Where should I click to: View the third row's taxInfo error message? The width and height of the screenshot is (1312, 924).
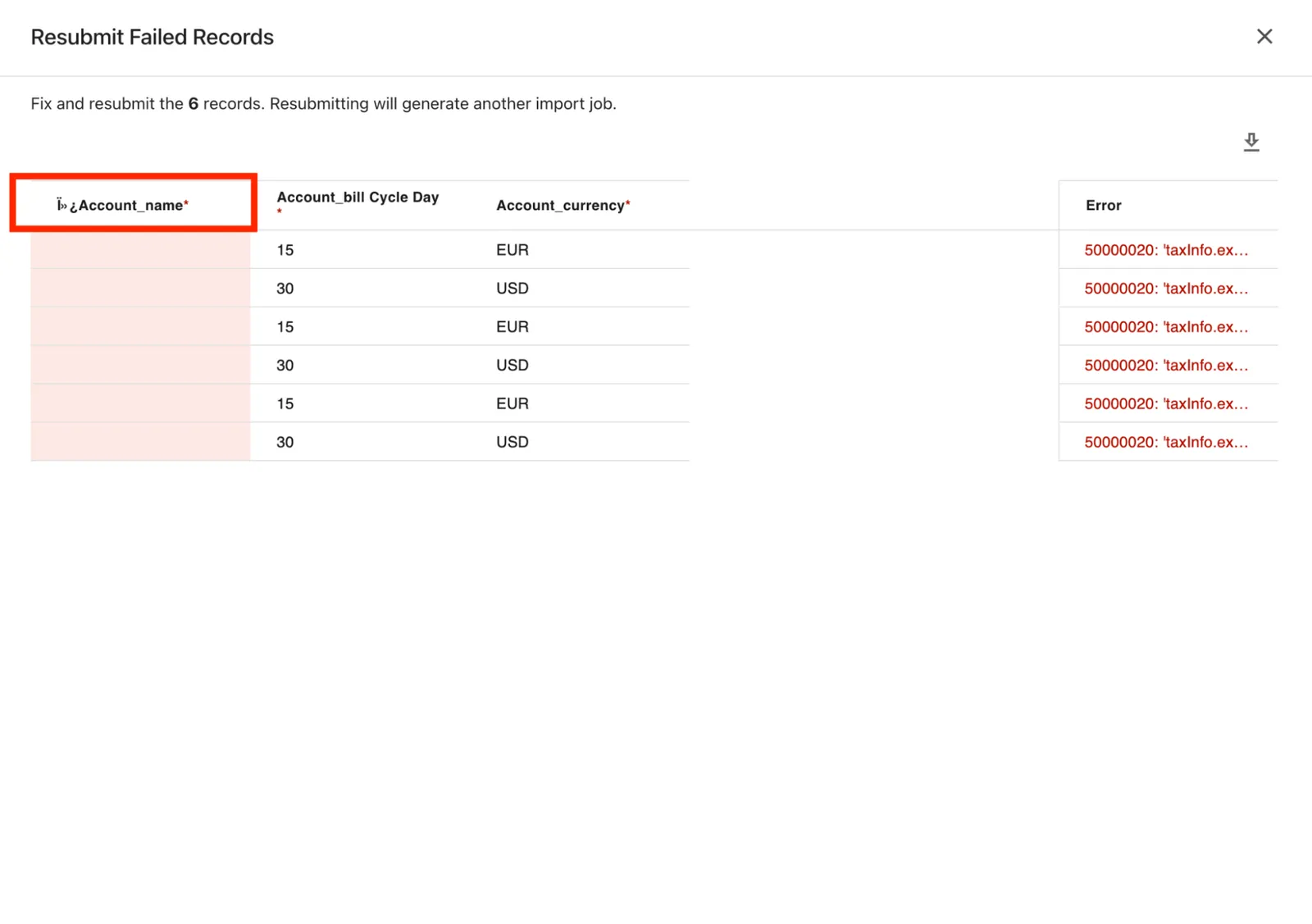(1166, 327)
